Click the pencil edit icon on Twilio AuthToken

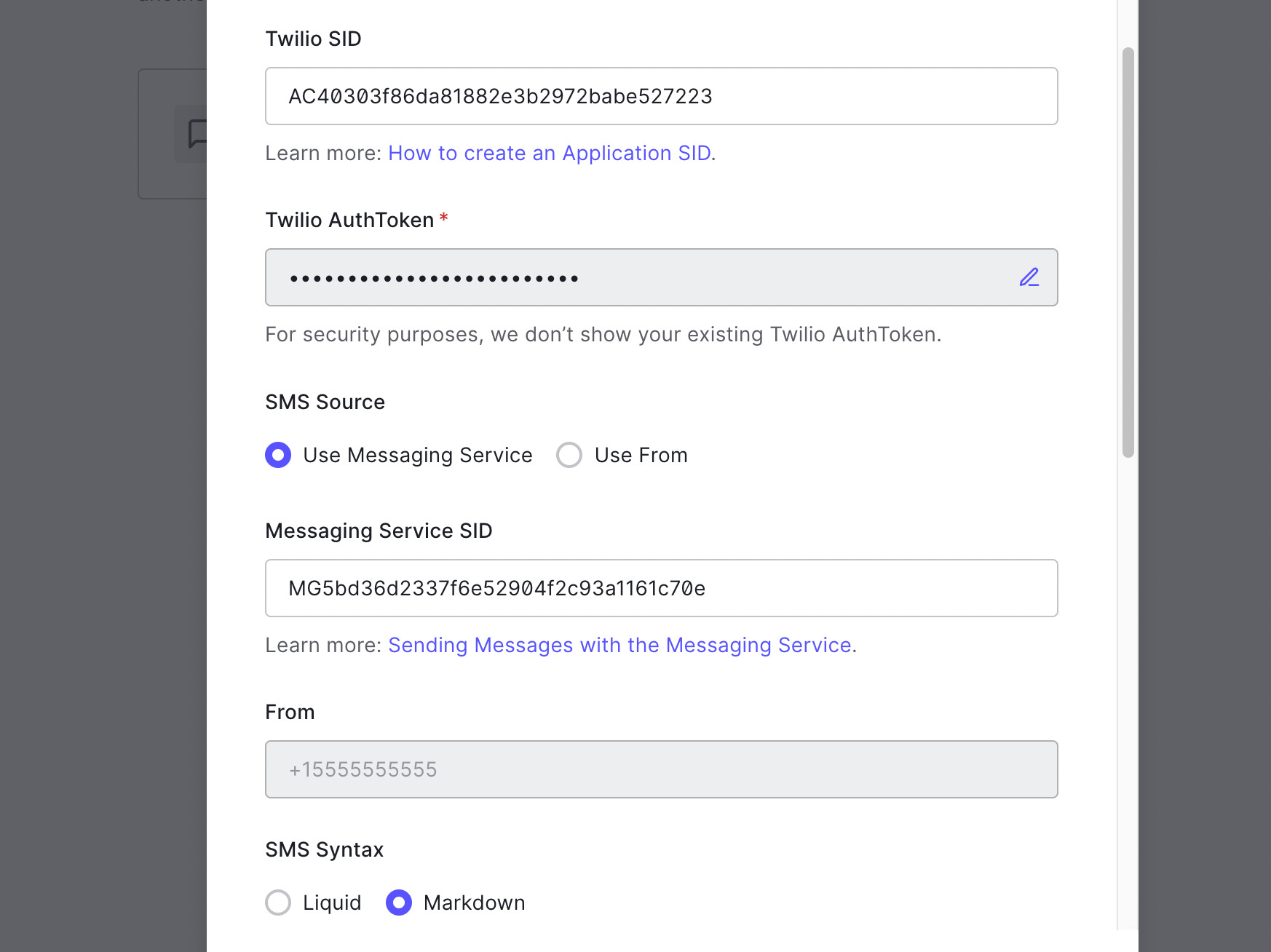1029,277
